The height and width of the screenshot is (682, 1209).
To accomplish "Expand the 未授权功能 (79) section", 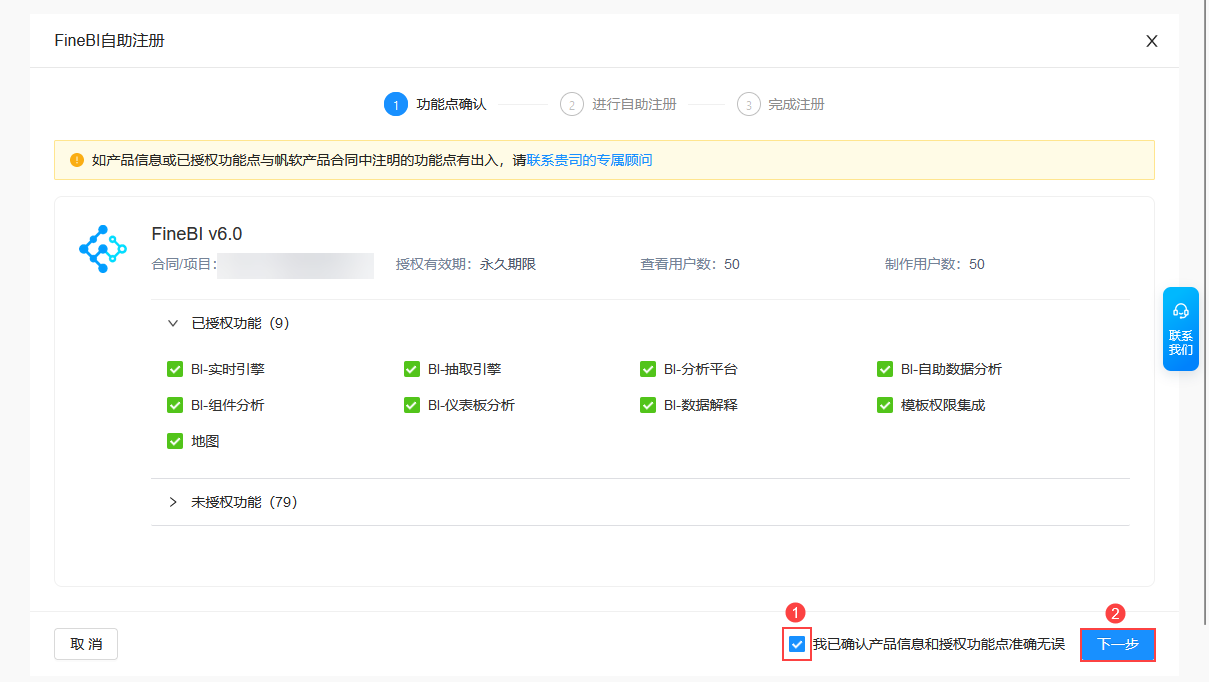I will (173, 502).
